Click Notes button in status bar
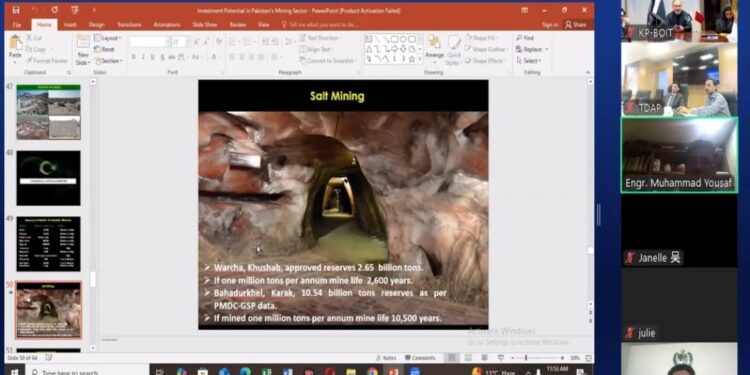This screenshot has height=375, width=750. 386,358
